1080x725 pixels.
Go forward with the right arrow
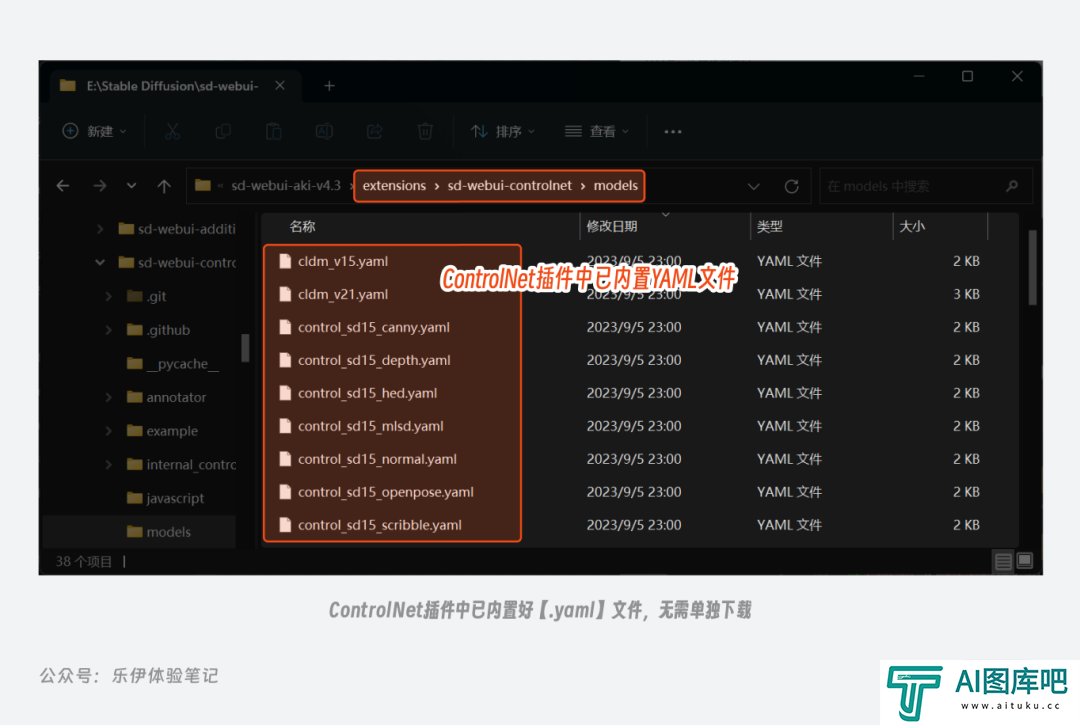(100, 186)
